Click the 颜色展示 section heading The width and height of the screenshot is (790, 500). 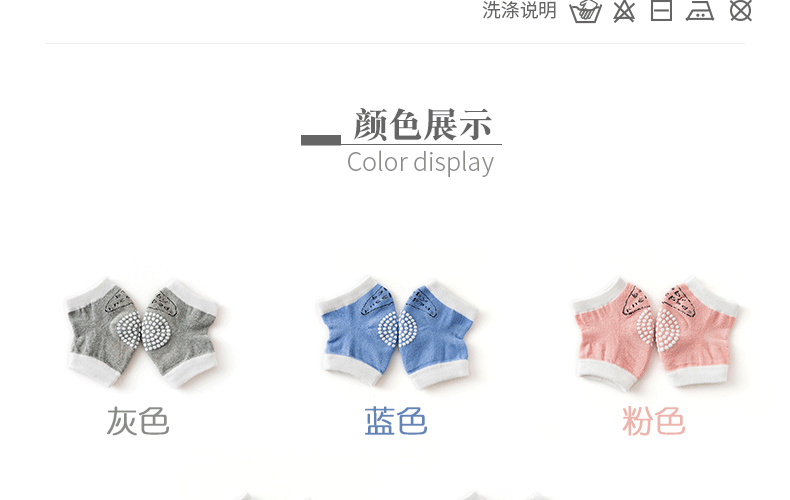(x=422, y=124)
